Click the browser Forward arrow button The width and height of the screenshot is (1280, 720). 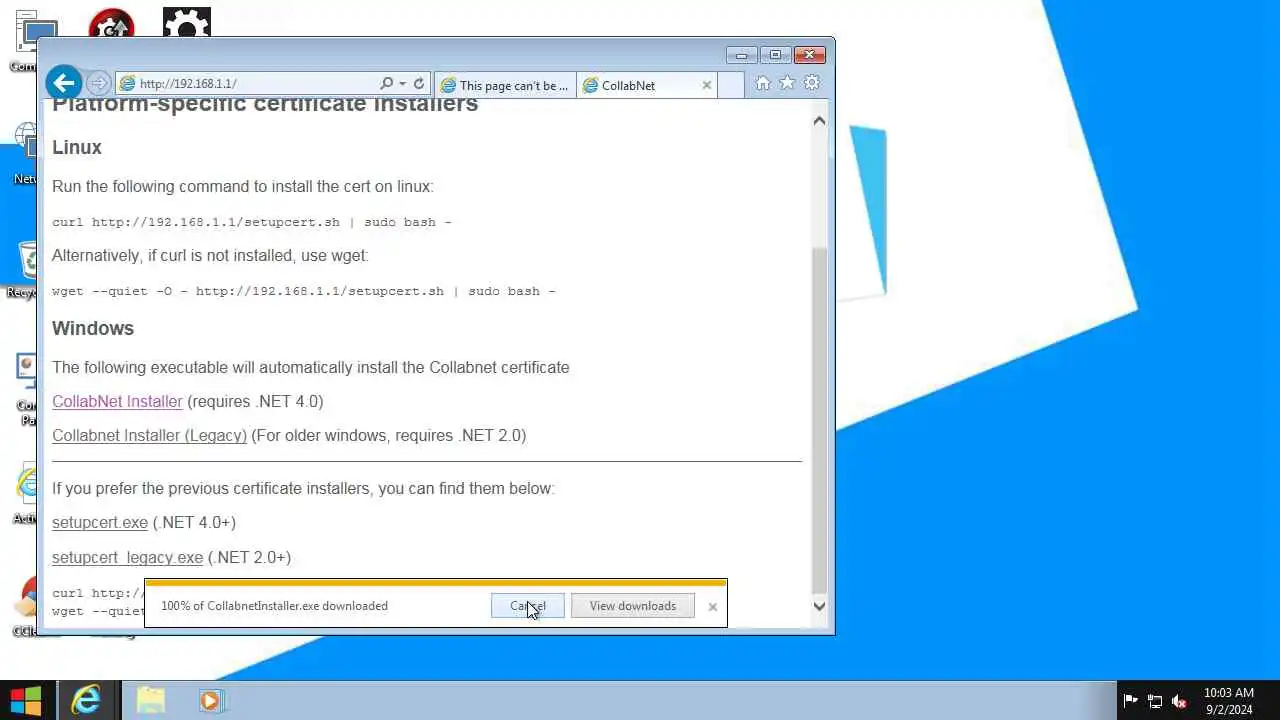(98, 84)
